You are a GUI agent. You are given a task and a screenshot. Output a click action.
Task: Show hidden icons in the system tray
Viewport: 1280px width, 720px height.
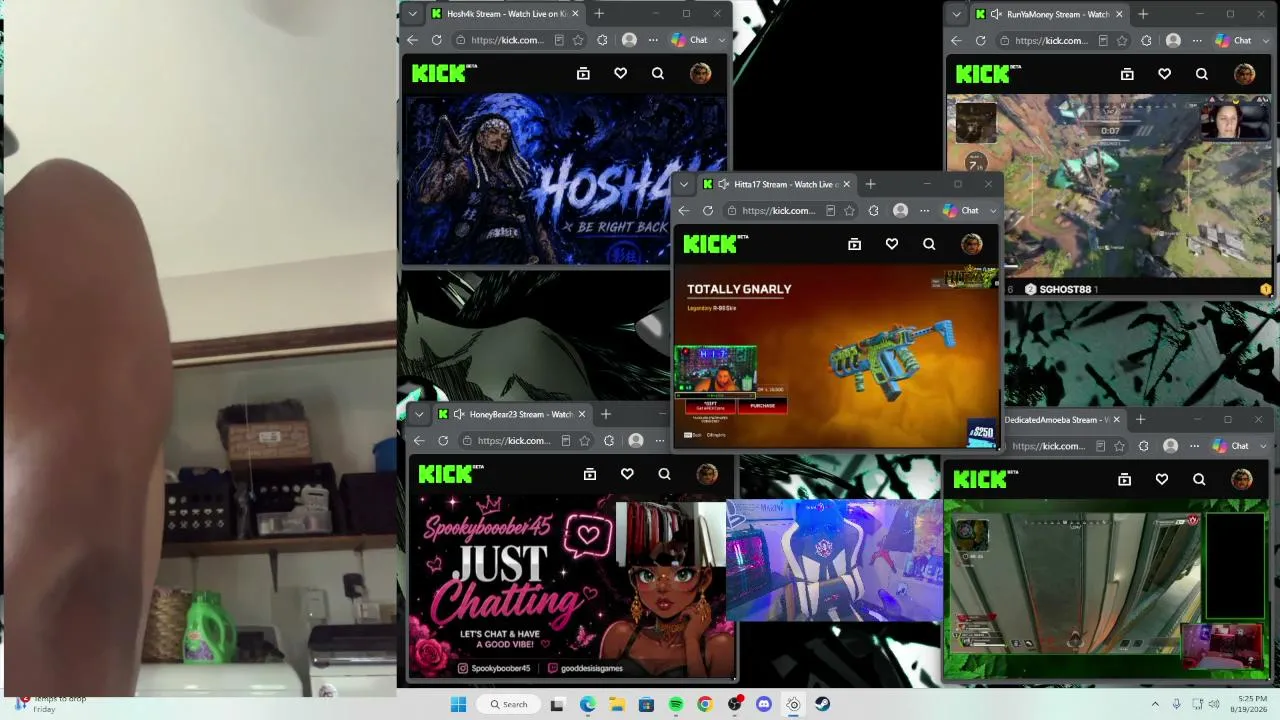click(1155, 704)
